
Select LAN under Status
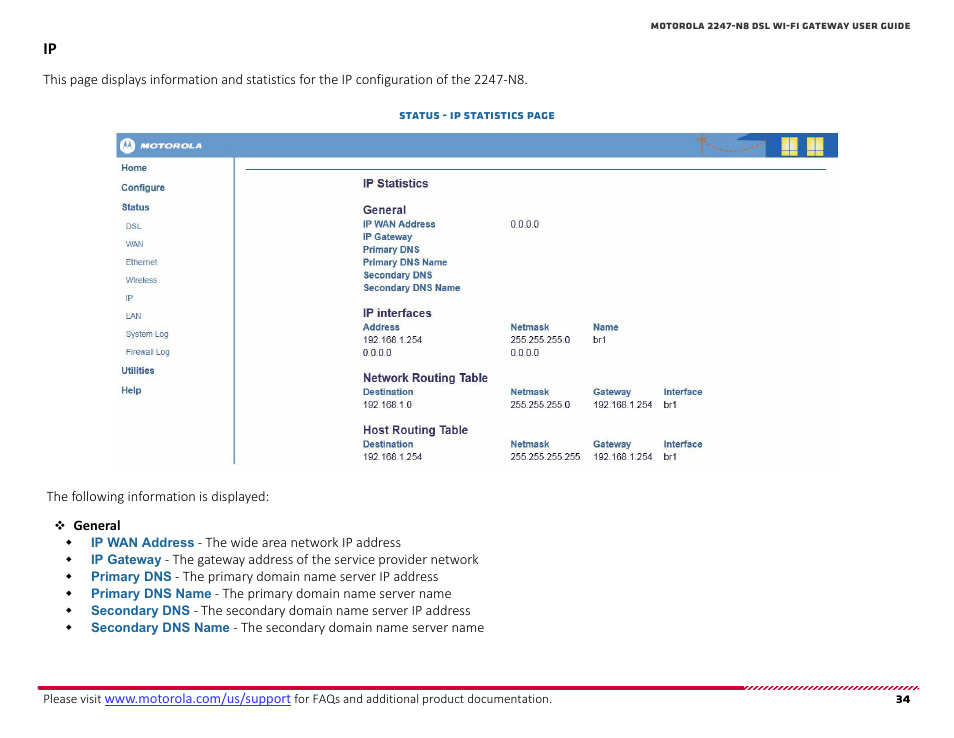[x=133, y=316]
